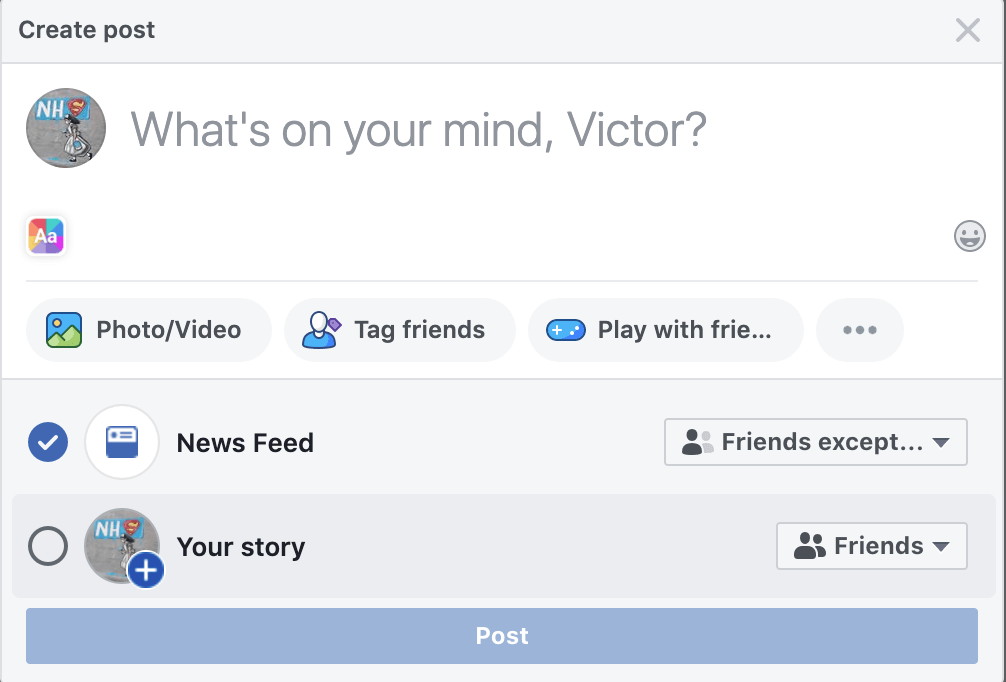Select the Photo/Video button

point(149,330)
